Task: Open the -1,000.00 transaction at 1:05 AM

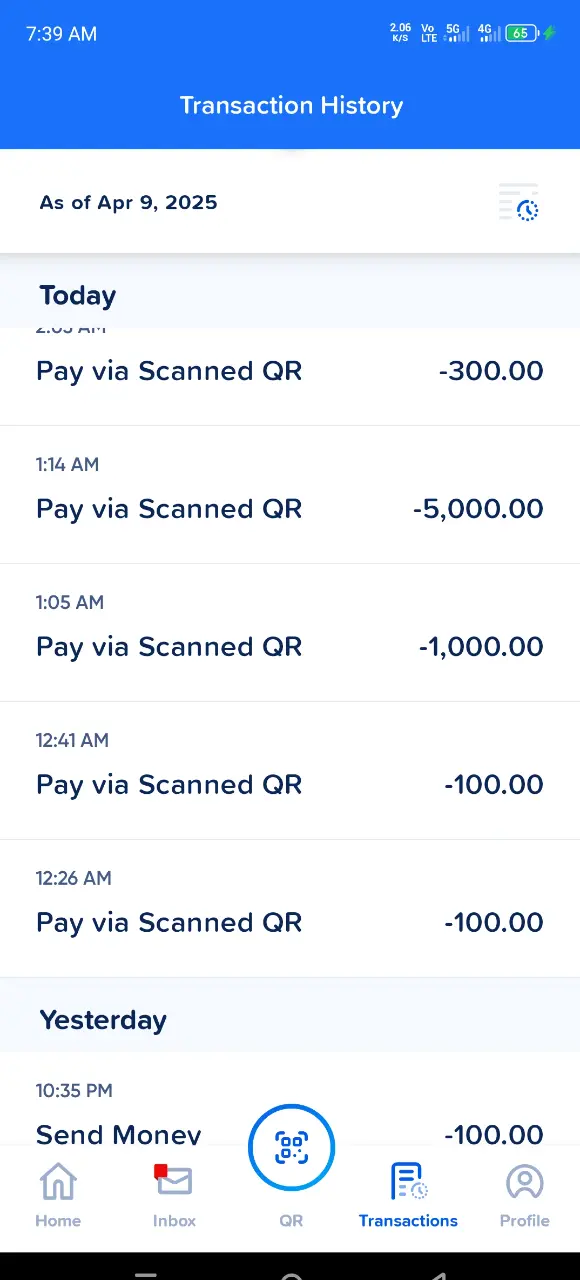Action: [x=290, y=632]
